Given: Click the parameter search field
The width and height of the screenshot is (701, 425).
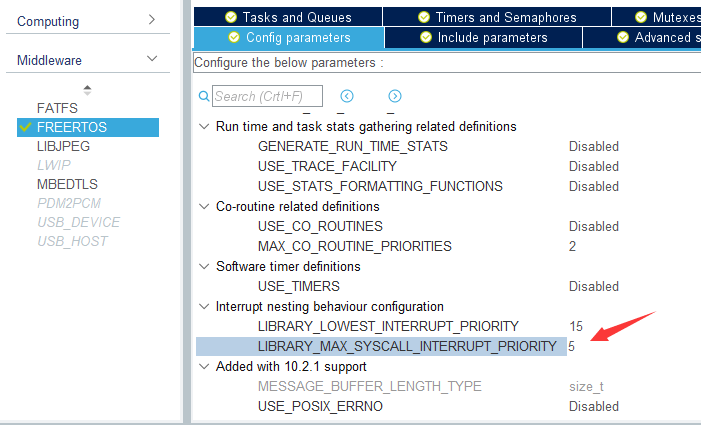Looking at the screenshot, I should [x=267, y=96].
